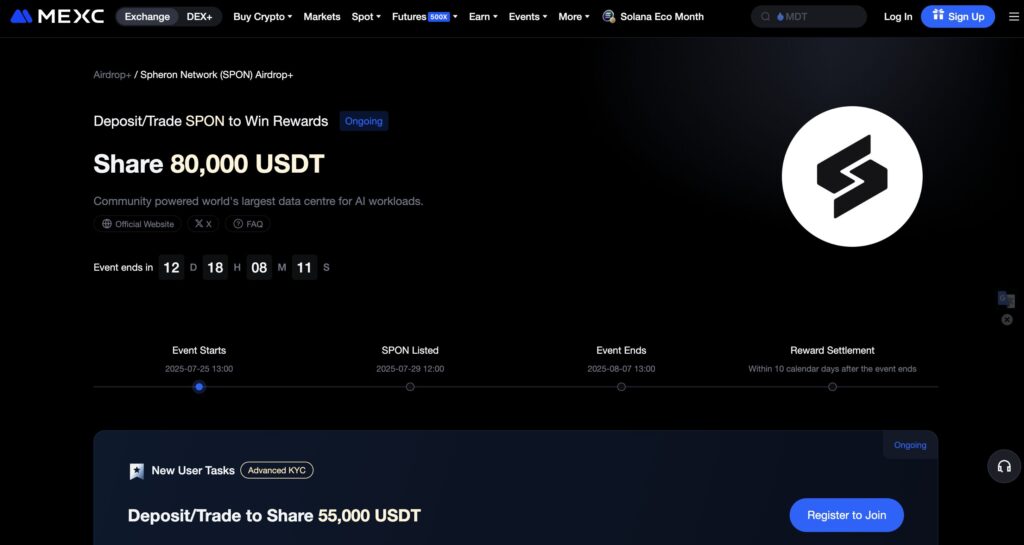
Task: Open the translate widget icon
Action: point(1006,300)
